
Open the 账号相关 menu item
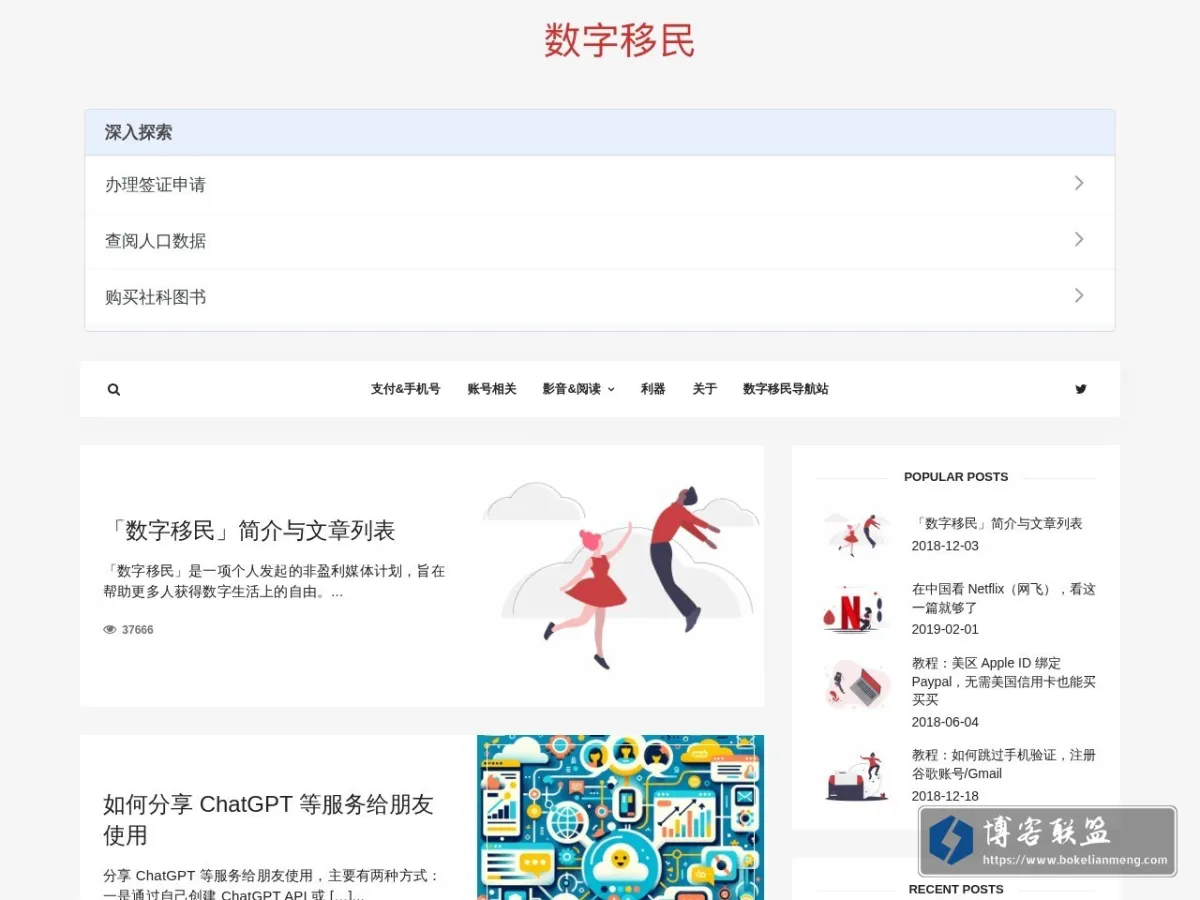pyautogui.click(x=492, y=389)
